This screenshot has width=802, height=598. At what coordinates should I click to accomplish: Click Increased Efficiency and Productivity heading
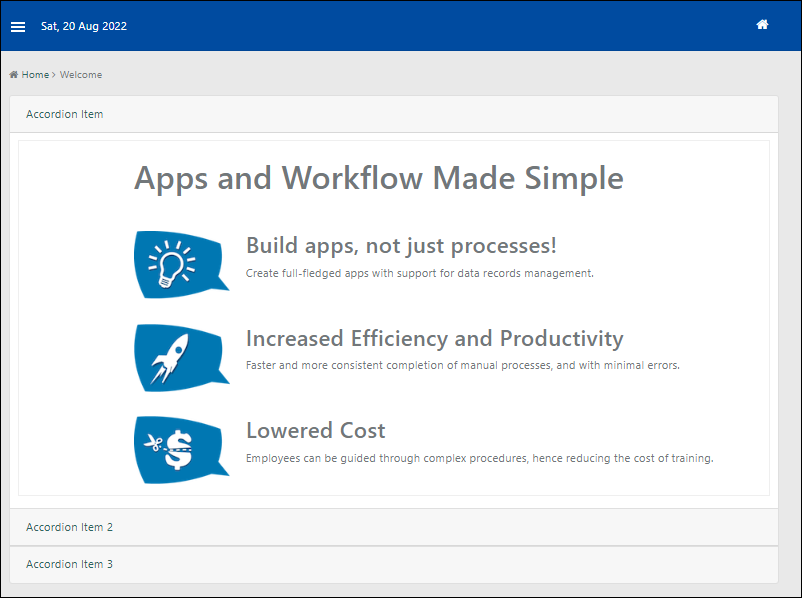pos(435,338)
